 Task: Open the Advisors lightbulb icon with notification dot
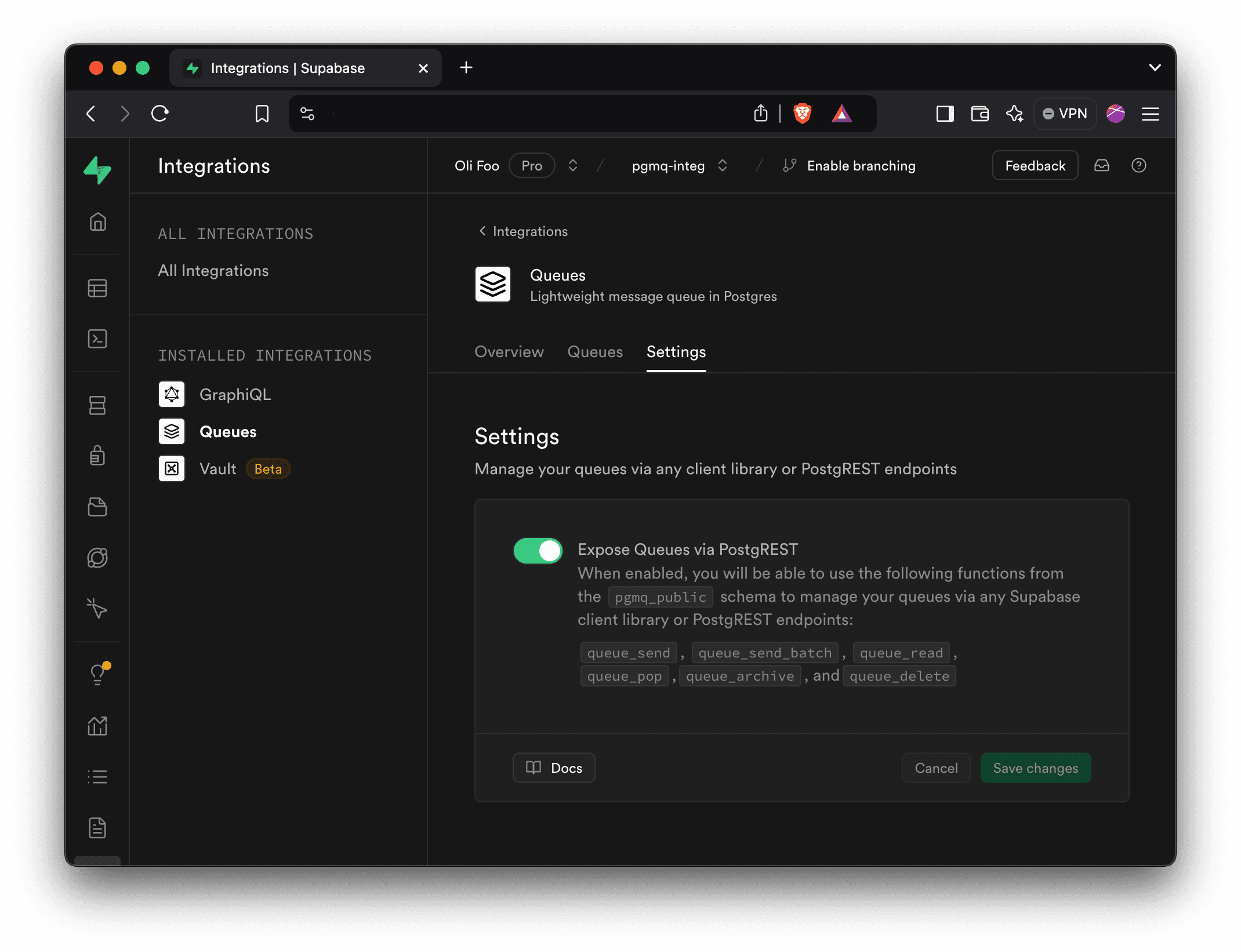[x=97, y=673]
